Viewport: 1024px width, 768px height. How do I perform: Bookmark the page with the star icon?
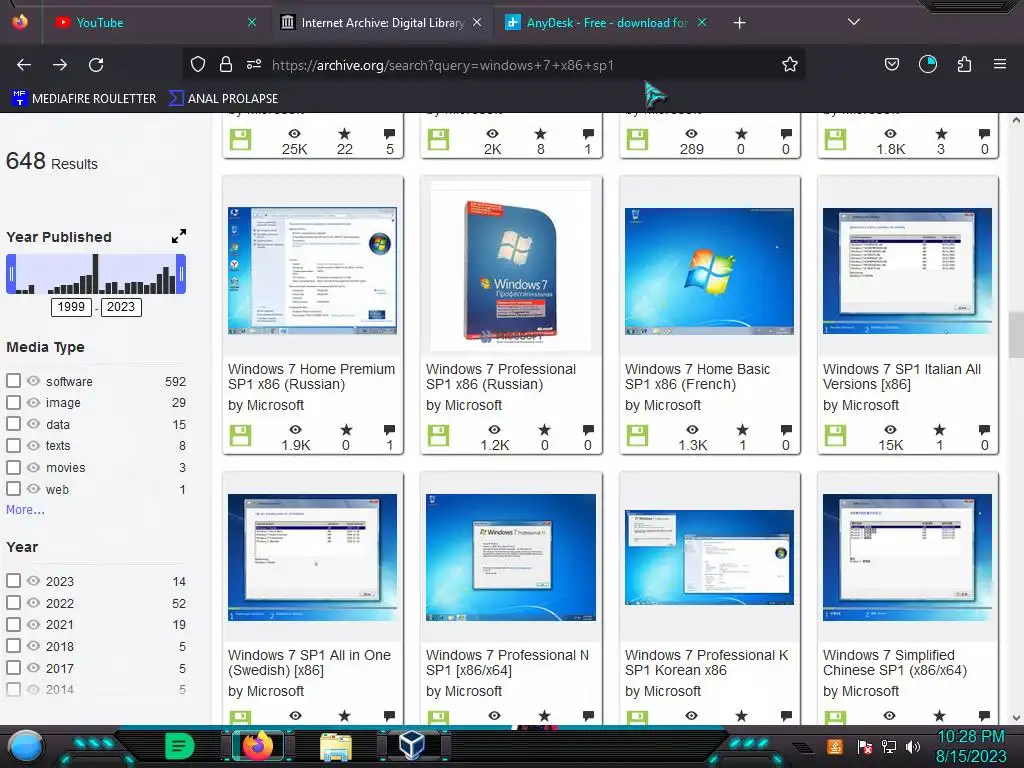[790, 64]
